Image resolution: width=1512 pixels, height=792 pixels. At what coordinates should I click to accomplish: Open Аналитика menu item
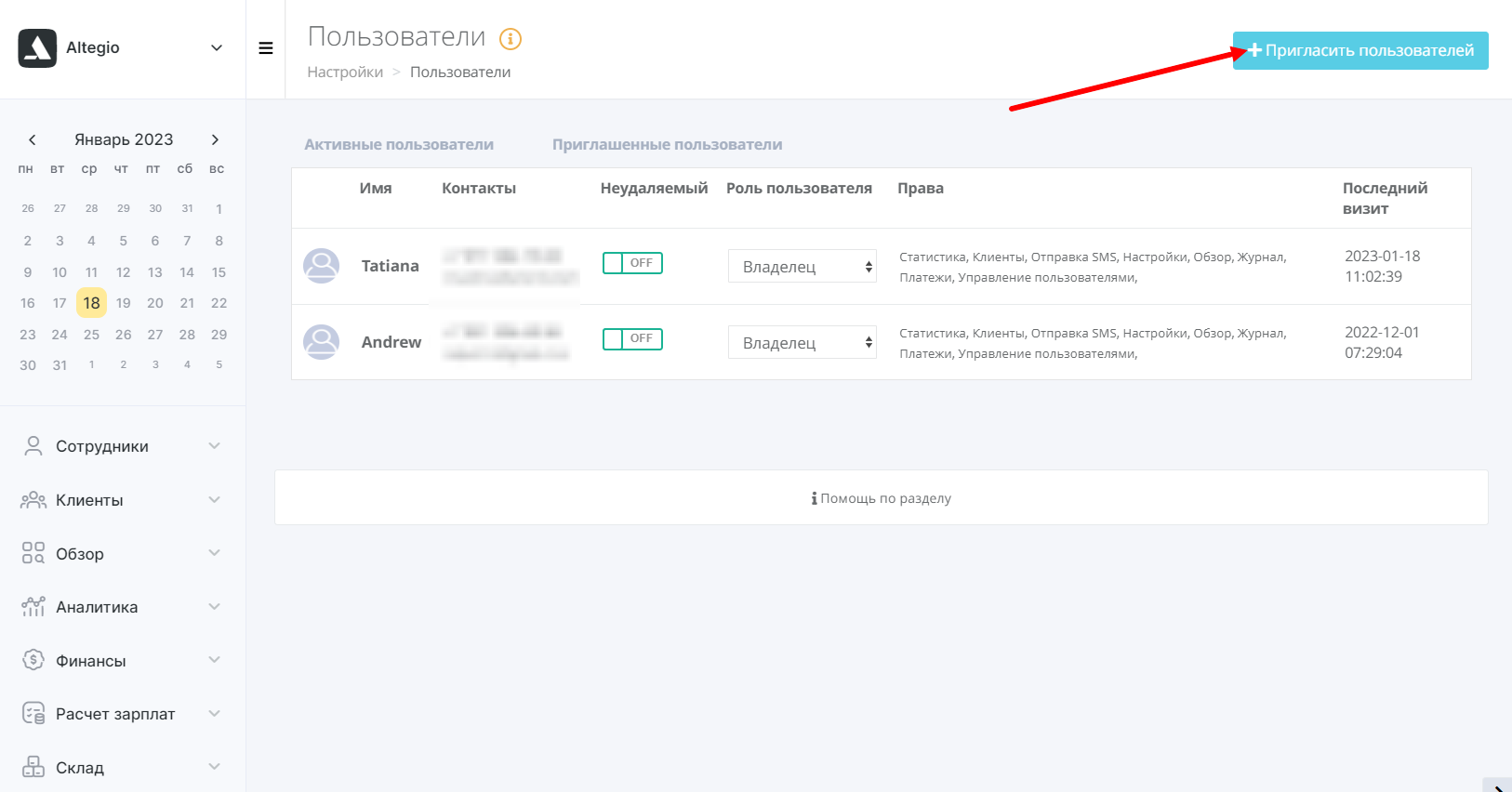122,607
